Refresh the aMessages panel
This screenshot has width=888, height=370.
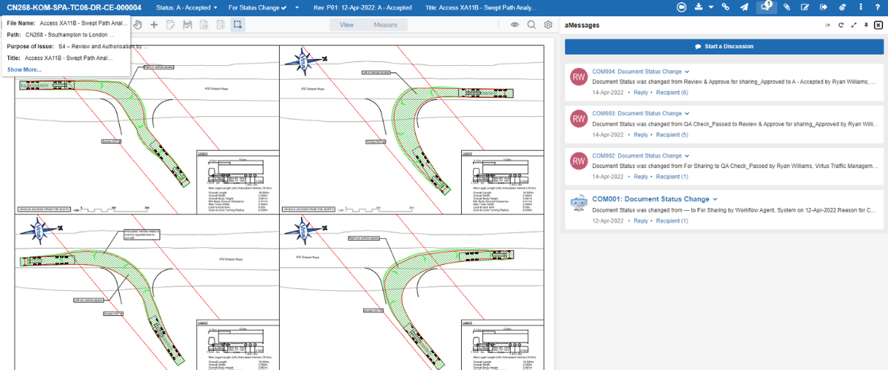[841, 25]
